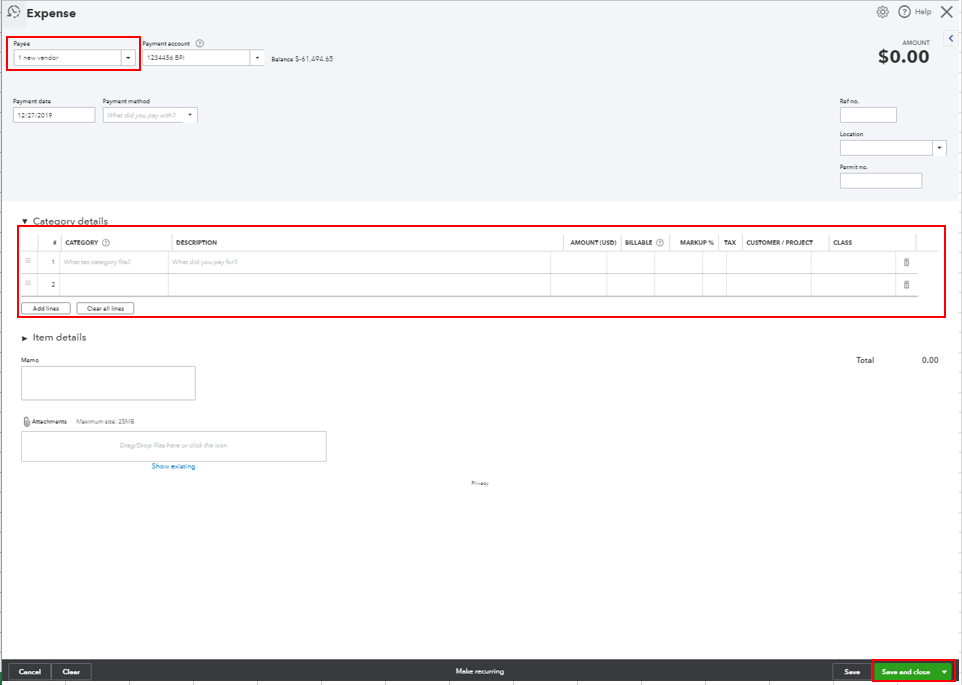Click the Payment date field
This screenshot has width=962, height=685.
point(54,115)
